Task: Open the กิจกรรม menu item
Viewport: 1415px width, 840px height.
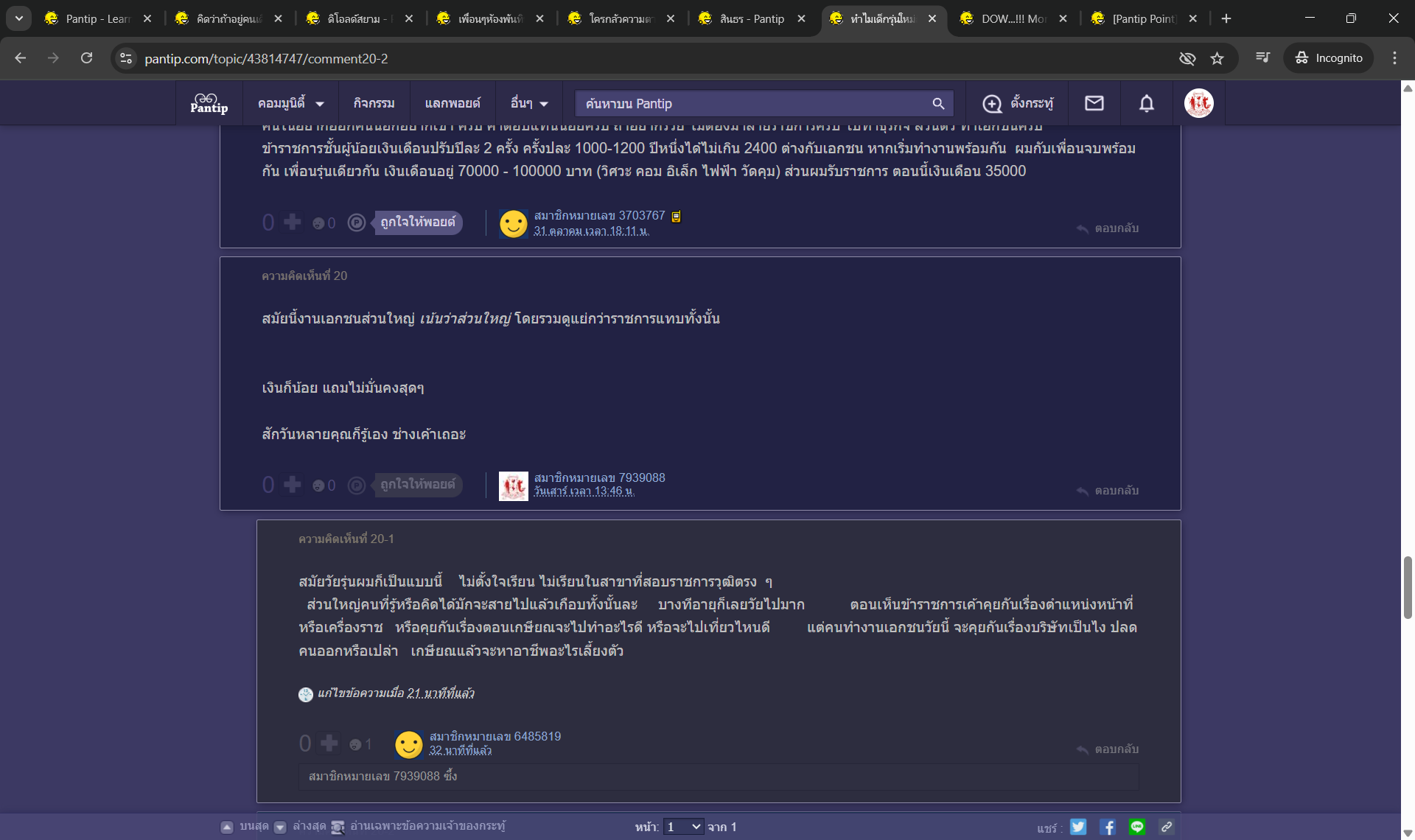Action: (x=374, y=103)
